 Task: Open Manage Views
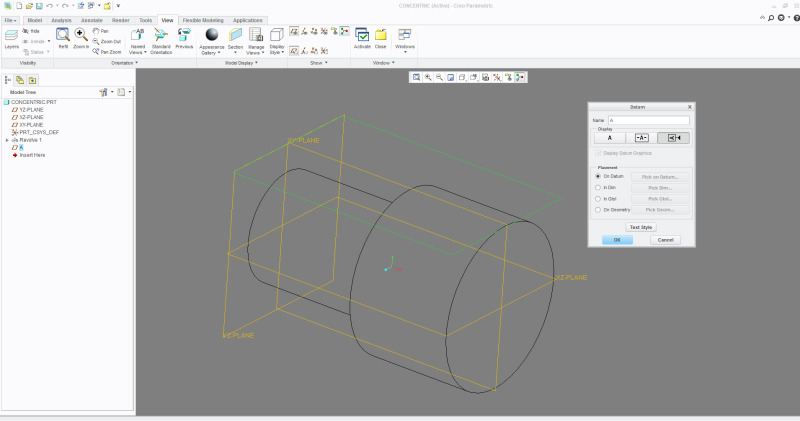pyautogui.click(x=256, y=41)
